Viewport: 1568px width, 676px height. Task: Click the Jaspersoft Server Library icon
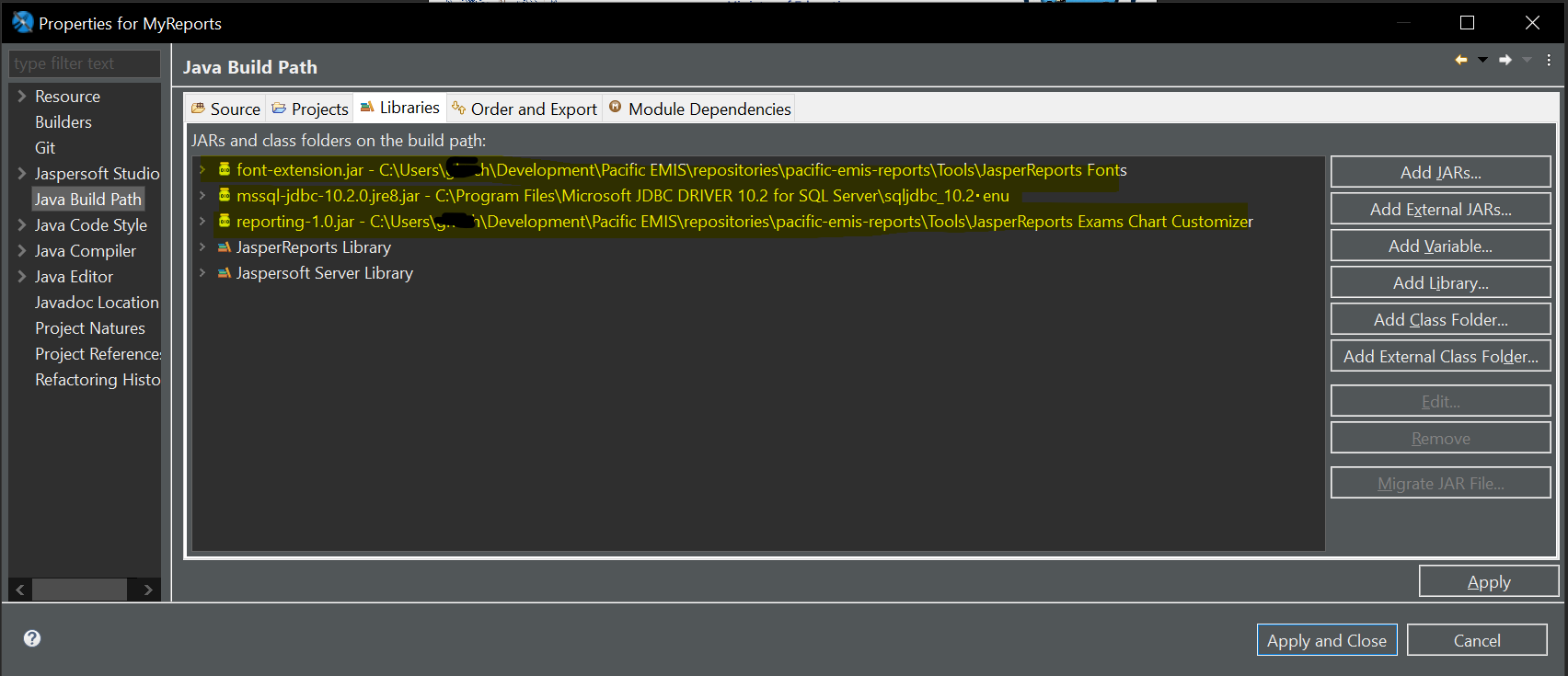coord(225,273)
